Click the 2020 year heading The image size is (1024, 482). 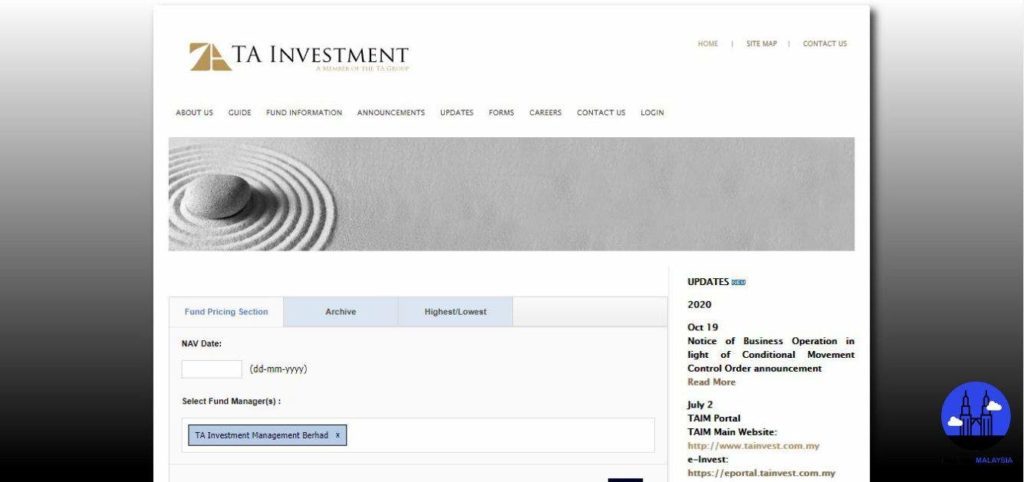[x=699, y=304]
